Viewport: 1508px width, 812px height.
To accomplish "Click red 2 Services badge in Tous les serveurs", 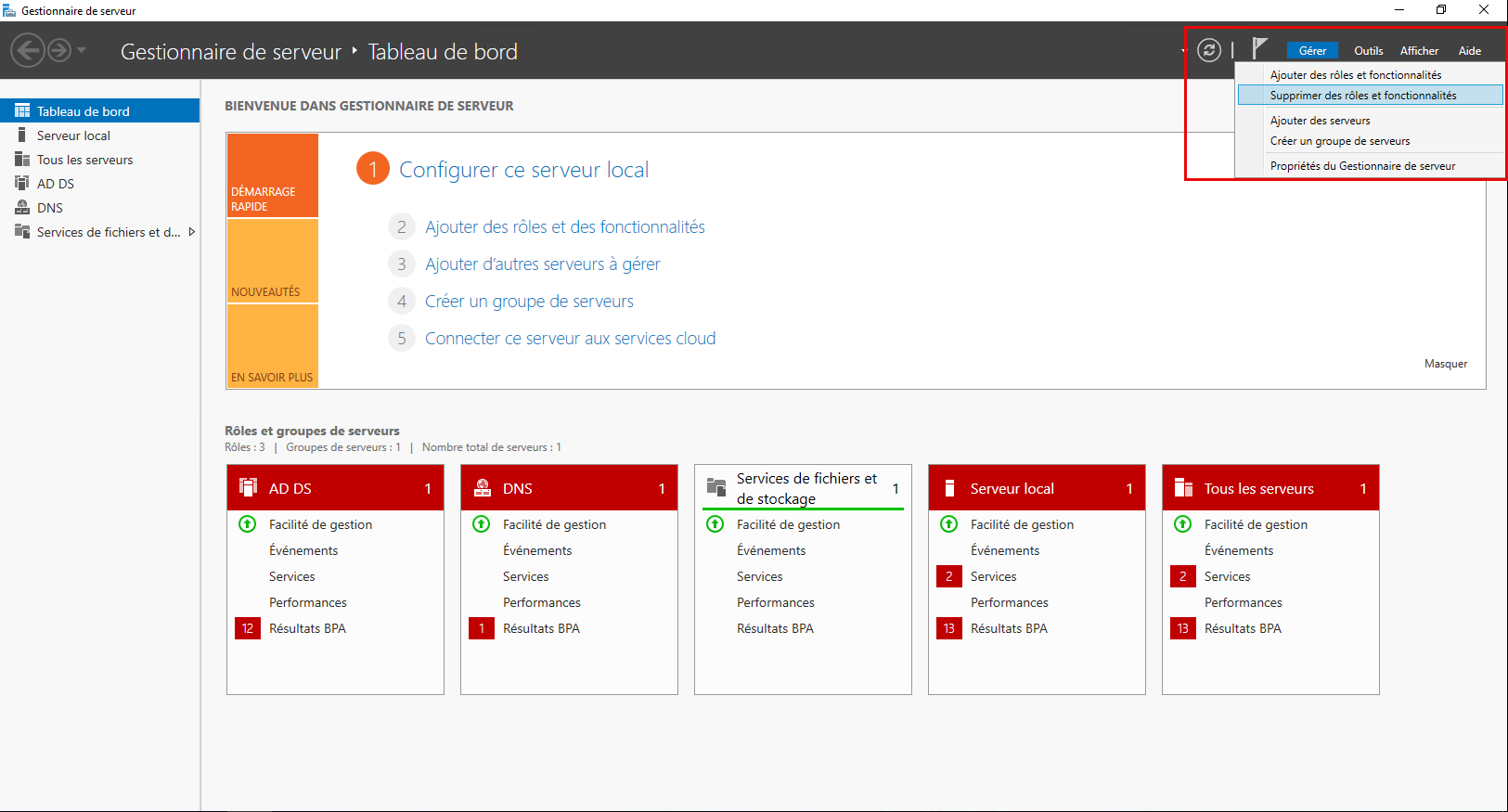I will tap(1183, 576).
